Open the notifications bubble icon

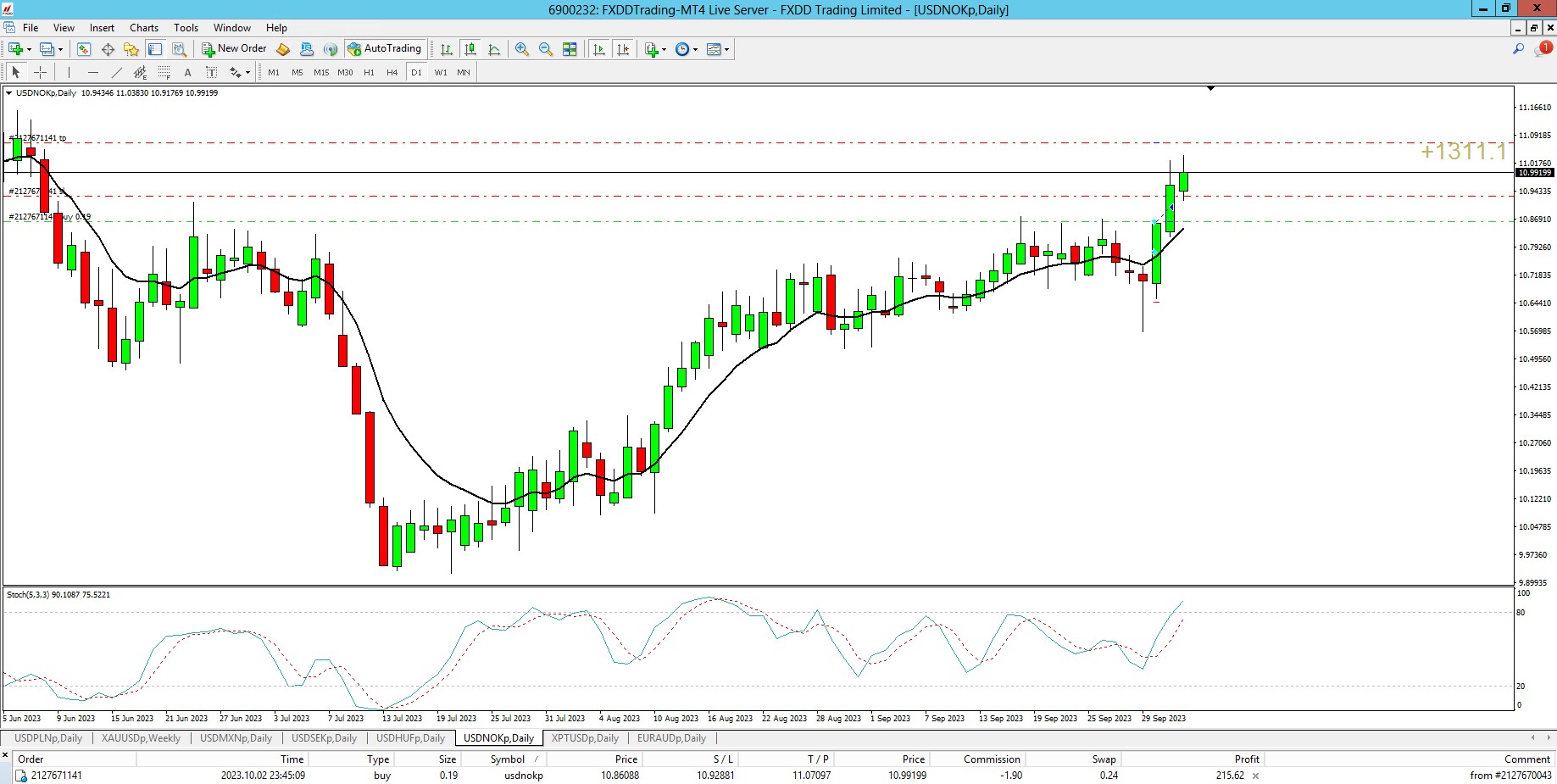pyautogui.click(x=1543, y=49)
